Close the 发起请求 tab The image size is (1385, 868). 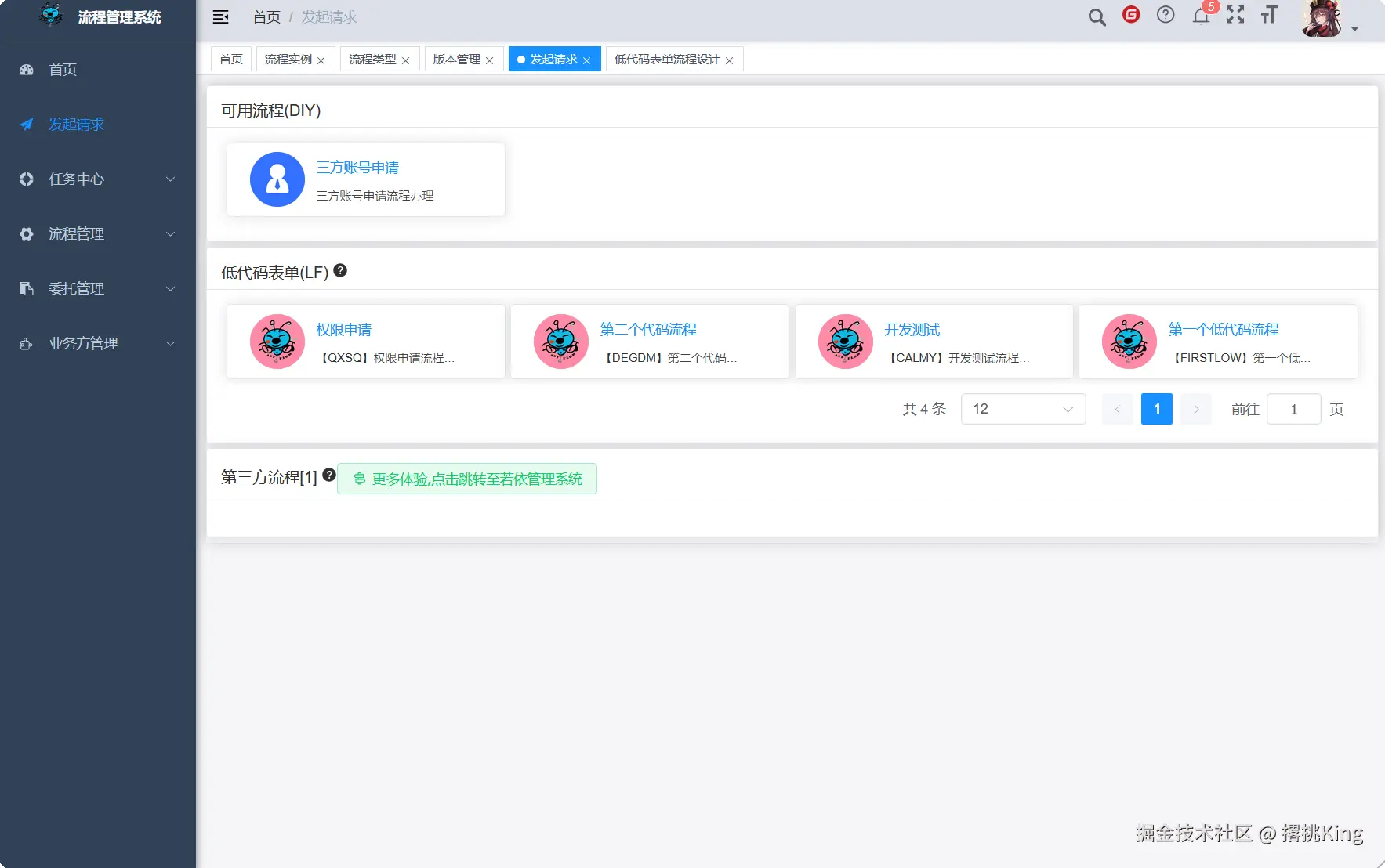586,60
